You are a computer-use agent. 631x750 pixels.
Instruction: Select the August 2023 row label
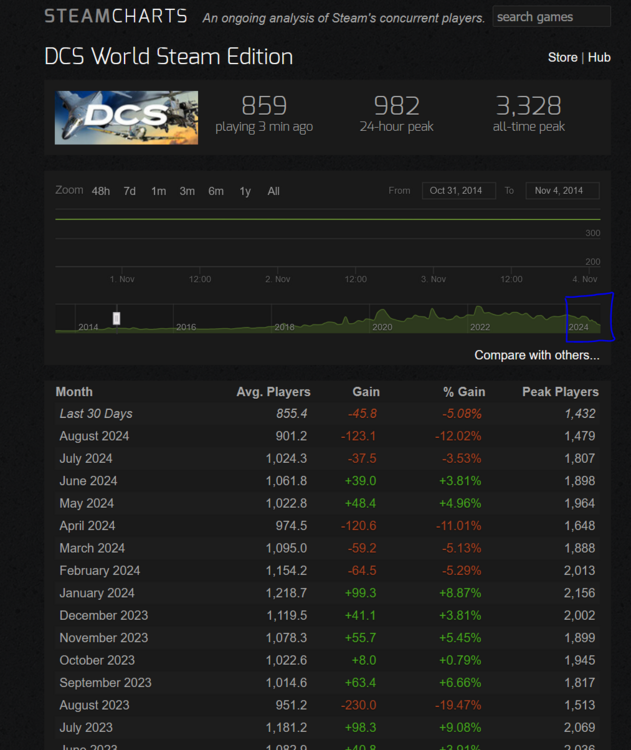coord(94,706)
